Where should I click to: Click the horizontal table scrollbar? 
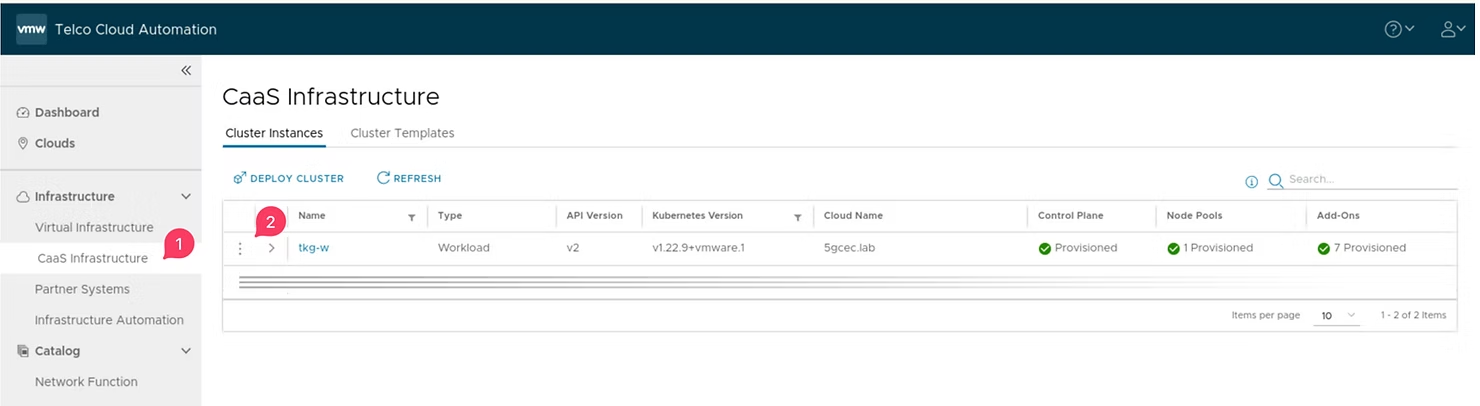click(600, 282)
